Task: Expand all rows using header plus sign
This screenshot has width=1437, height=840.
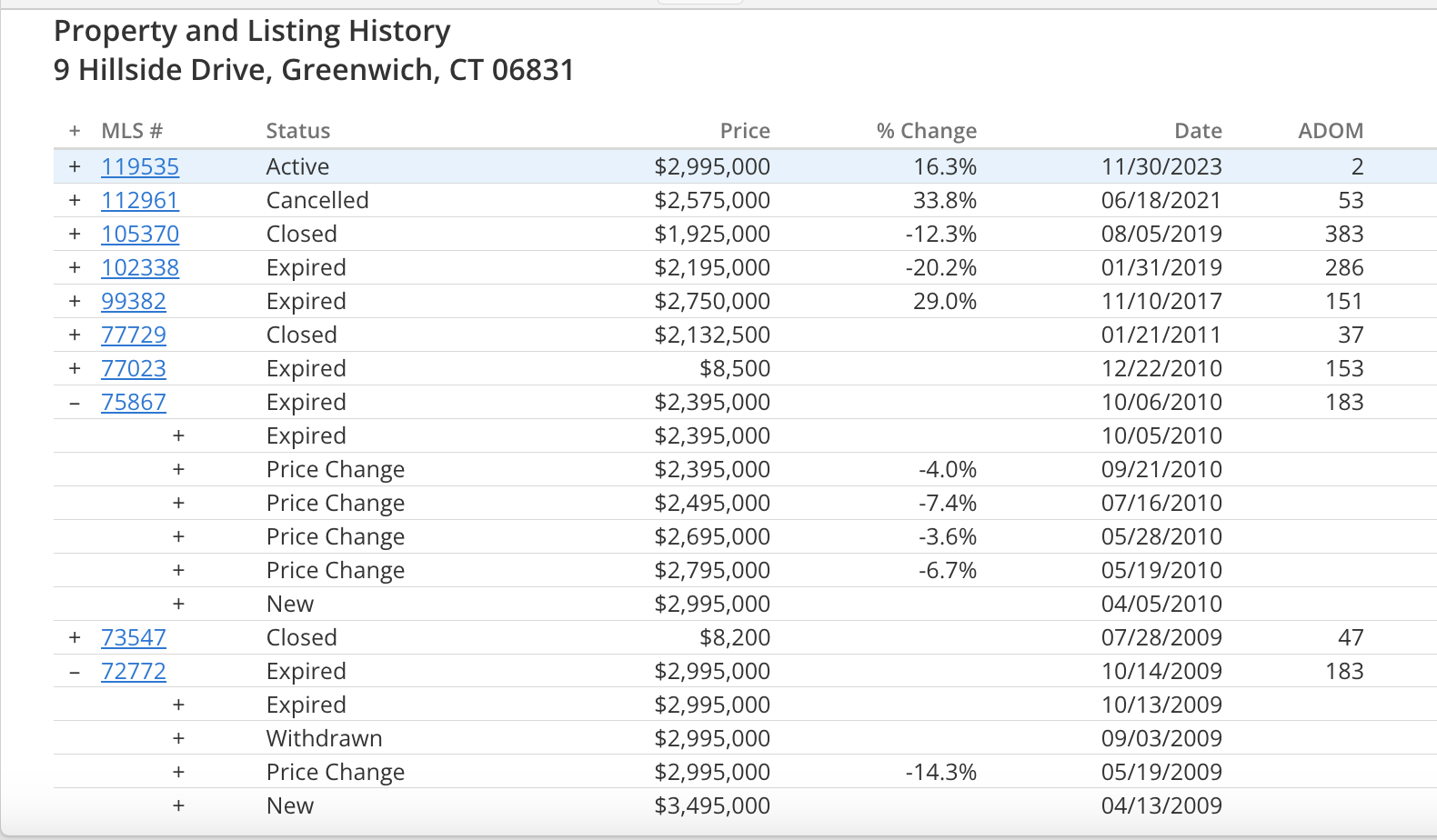Action: 75,131
